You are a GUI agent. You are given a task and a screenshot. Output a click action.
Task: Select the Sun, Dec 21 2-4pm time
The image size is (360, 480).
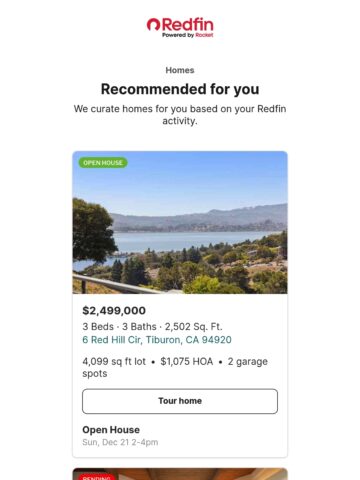[x=120, y=442]
